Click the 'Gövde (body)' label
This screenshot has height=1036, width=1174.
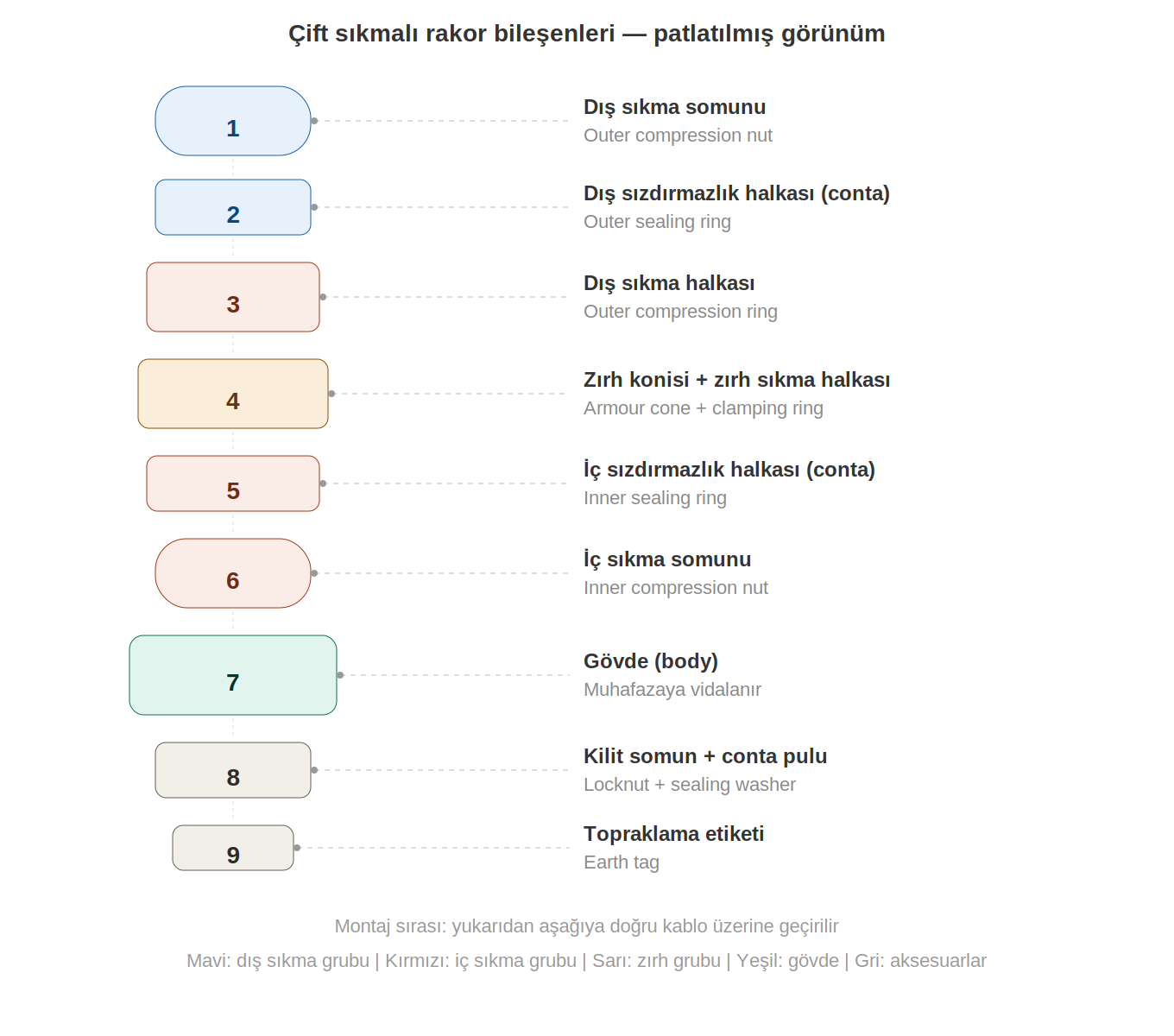pos(650,661)
